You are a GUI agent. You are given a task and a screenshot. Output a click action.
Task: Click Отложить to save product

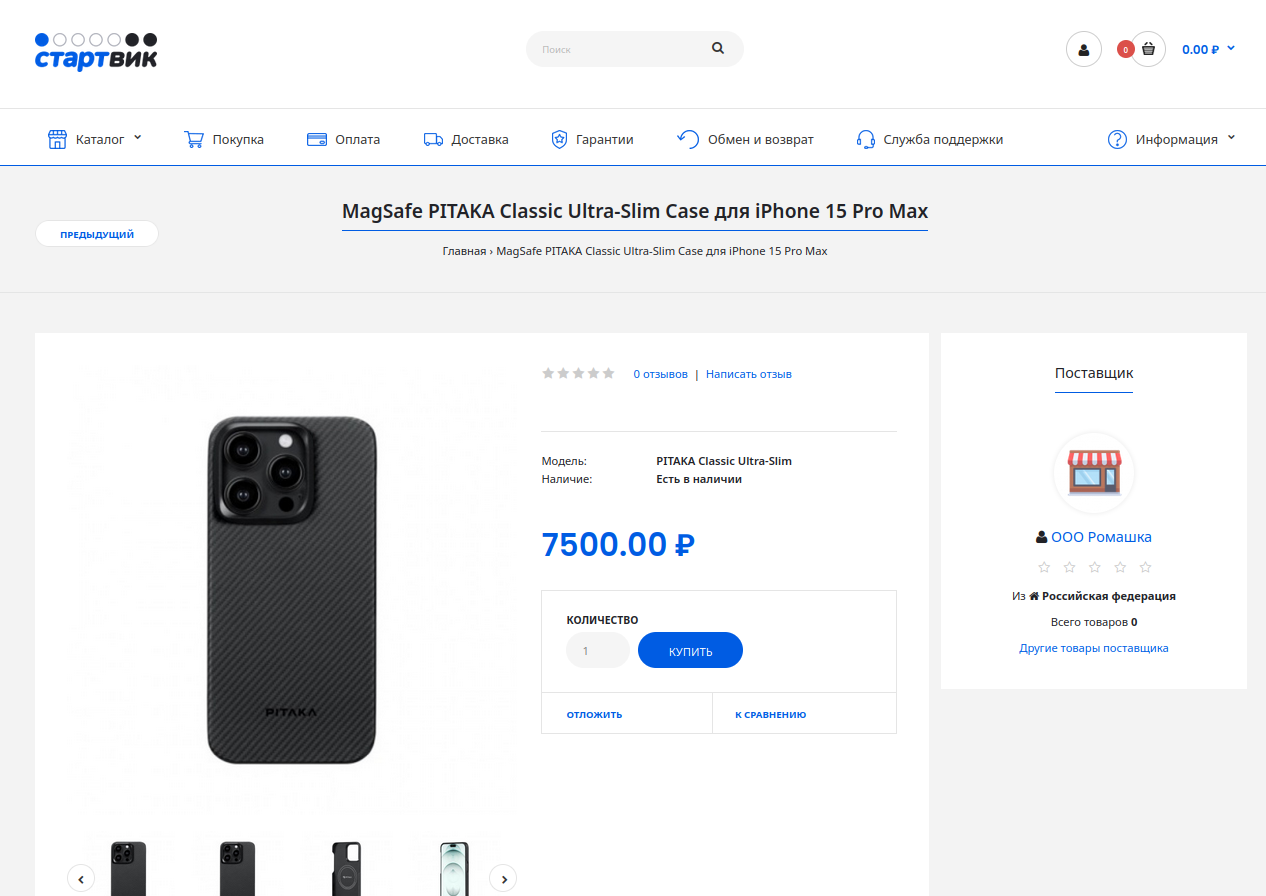coord(594,714)
